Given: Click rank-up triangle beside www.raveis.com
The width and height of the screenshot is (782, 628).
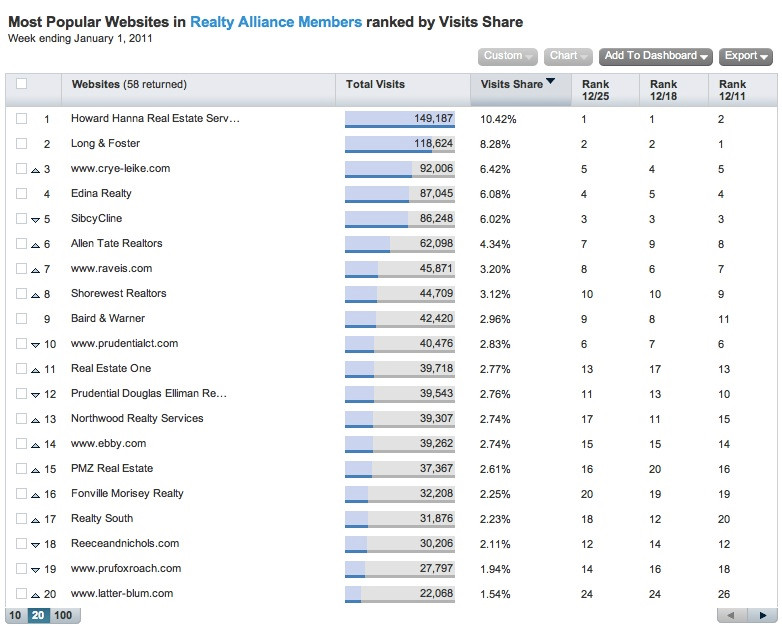Looking at the screenshot, I should (x=35, y=270).
